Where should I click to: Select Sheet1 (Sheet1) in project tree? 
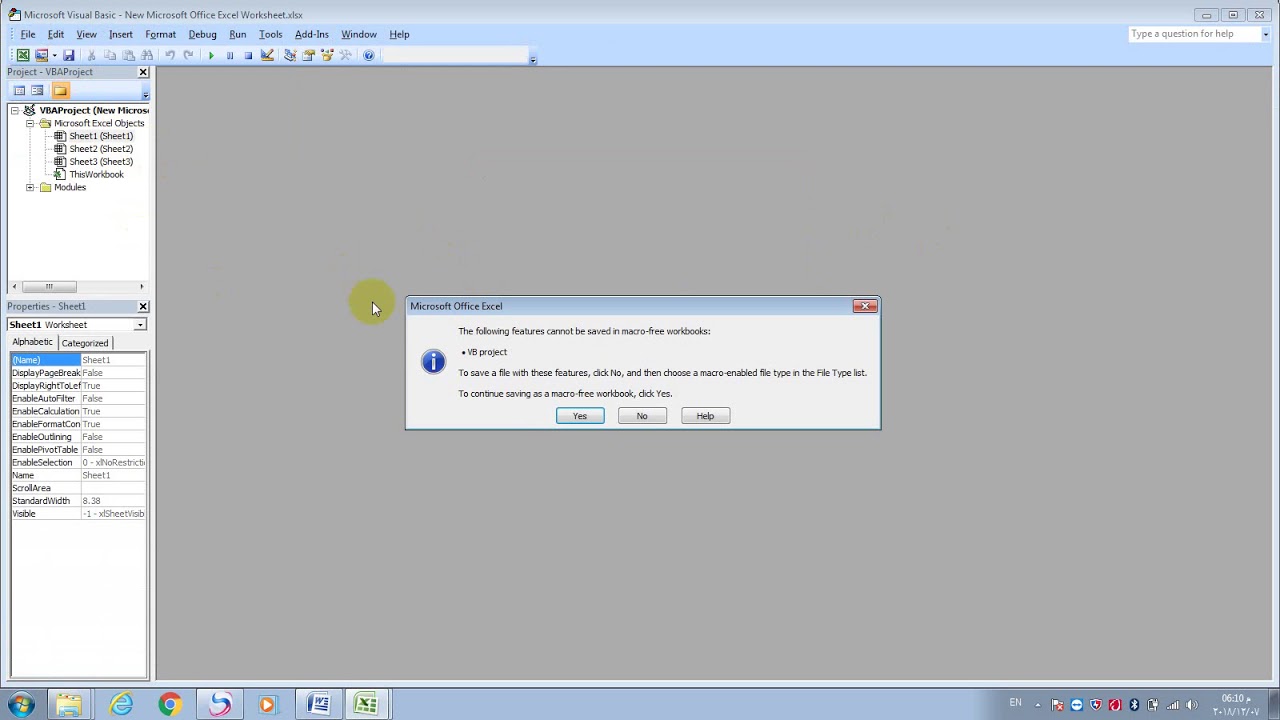101,136
